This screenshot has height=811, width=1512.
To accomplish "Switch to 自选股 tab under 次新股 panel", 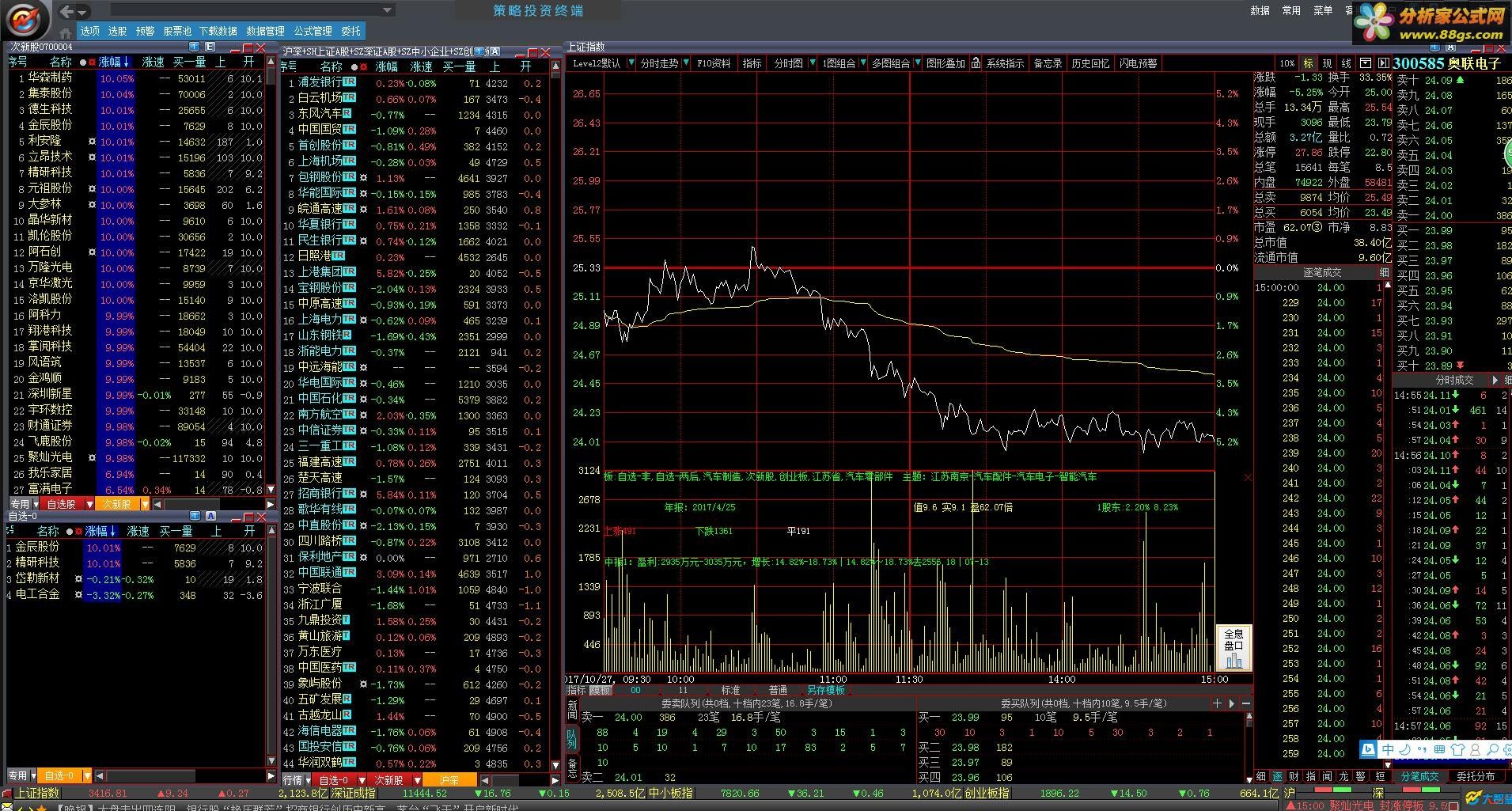I will pos(61,504).
